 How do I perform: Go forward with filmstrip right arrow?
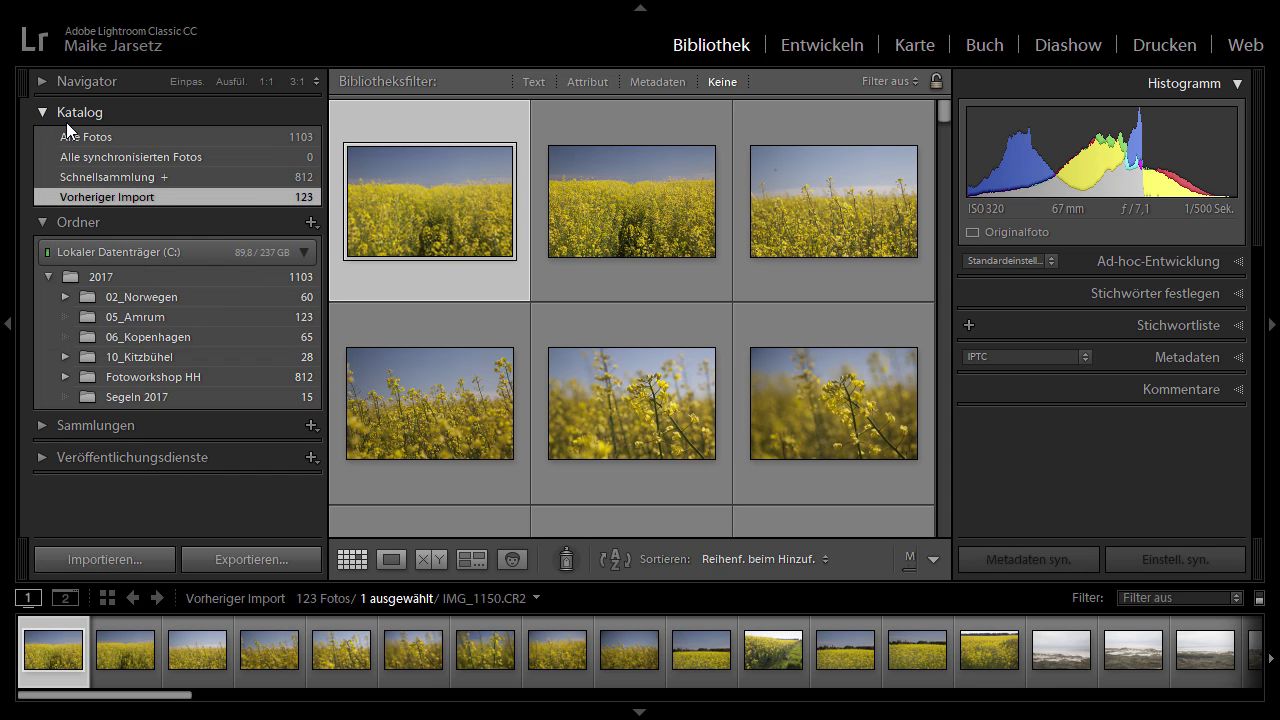157,598
